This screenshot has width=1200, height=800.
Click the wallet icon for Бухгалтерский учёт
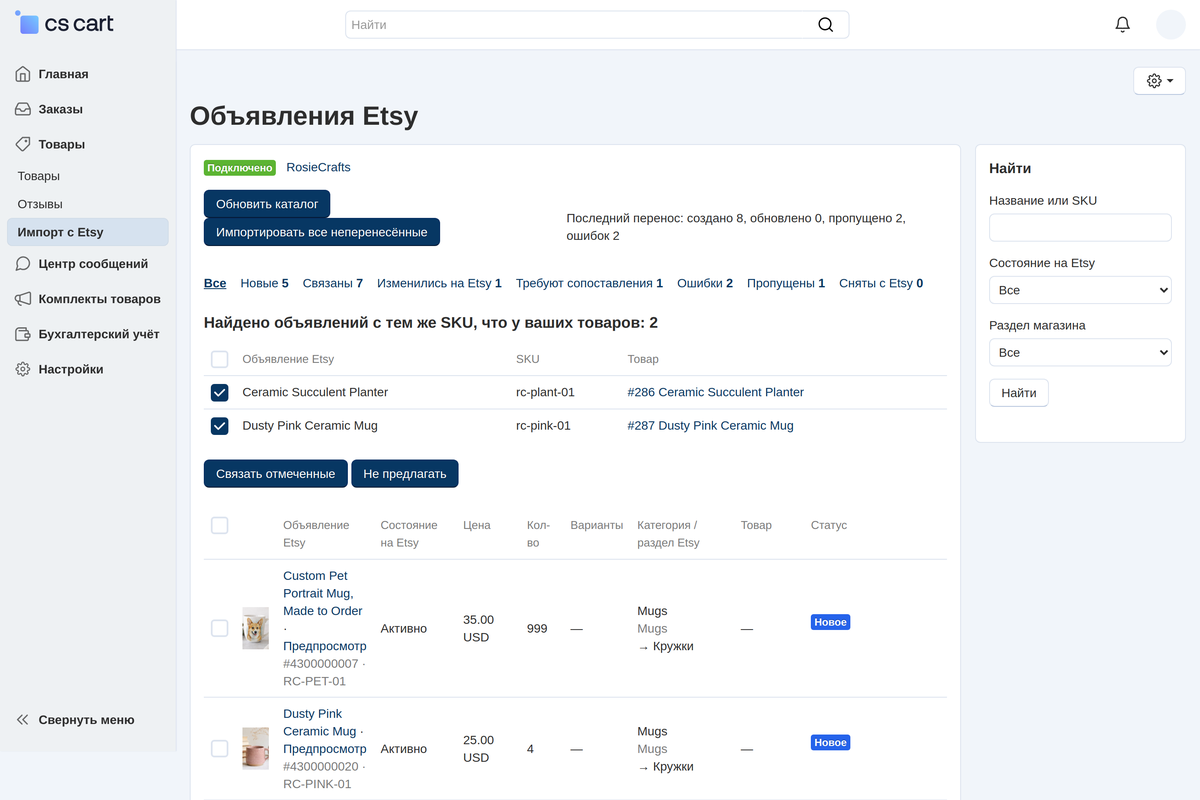click(23, 334)
